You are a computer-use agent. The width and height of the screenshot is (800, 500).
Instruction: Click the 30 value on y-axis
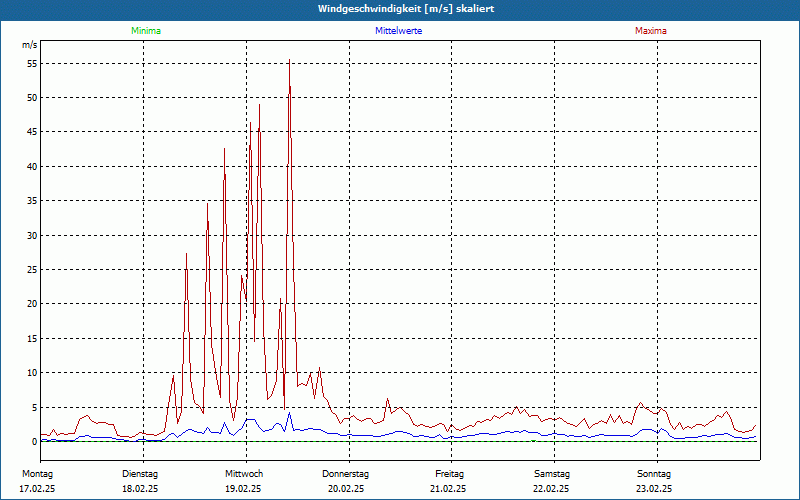(33, 236)
